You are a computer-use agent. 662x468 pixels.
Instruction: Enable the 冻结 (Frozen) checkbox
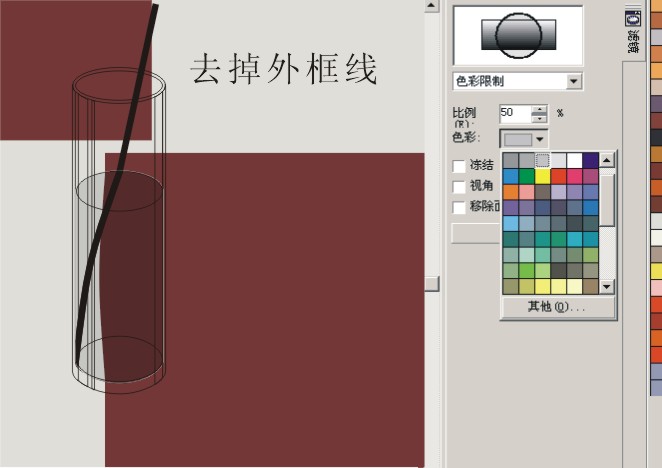[x=459, y=166]
